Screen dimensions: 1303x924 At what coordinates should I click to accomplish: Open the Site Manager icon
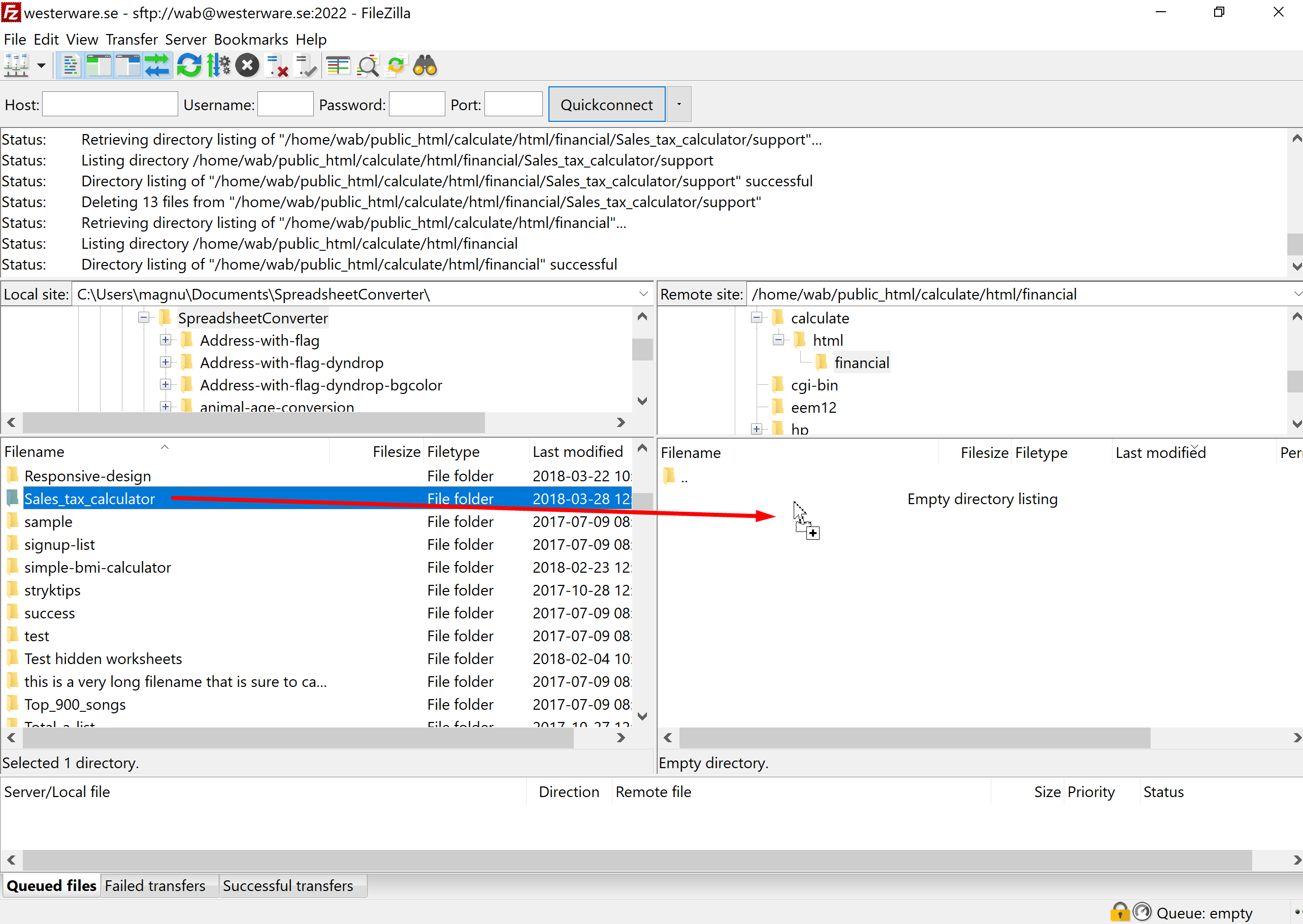point(16,66)
